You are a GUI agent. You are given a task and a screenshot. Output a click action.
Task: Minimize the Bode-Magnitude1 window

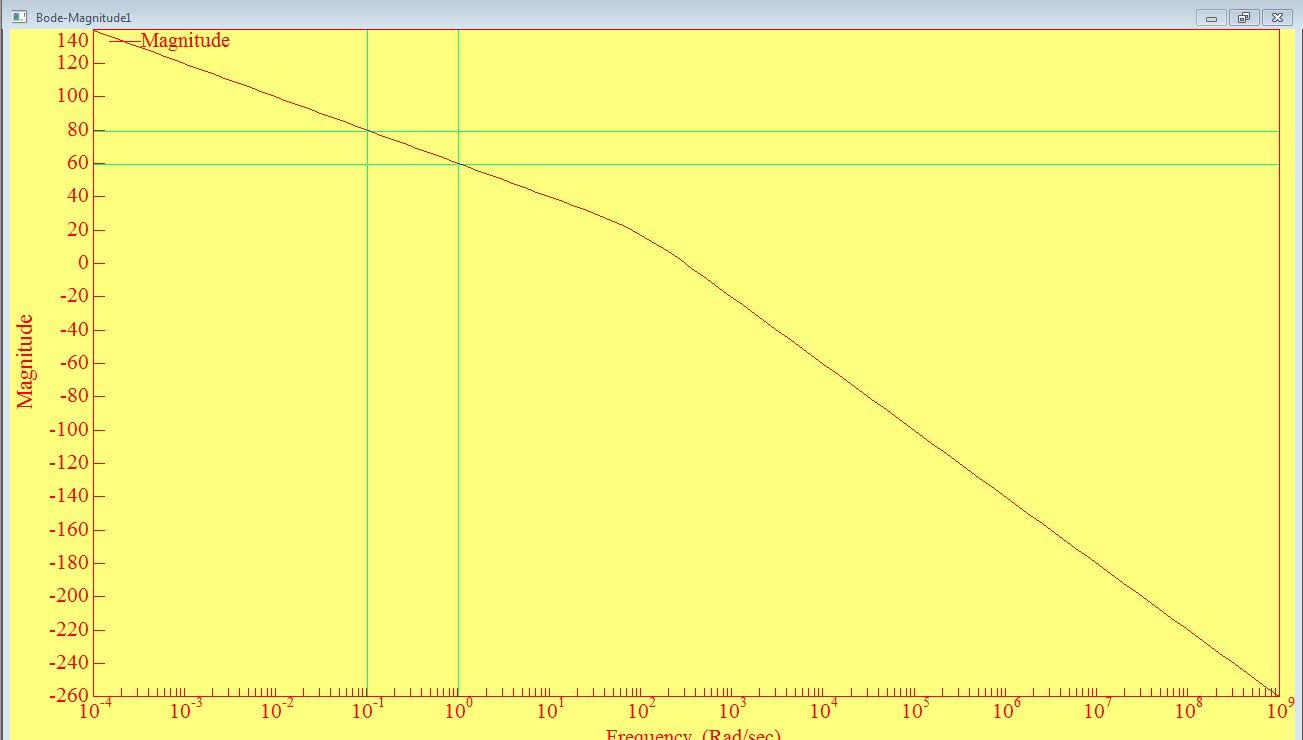pyautogui.click(x=1211, y=17)
